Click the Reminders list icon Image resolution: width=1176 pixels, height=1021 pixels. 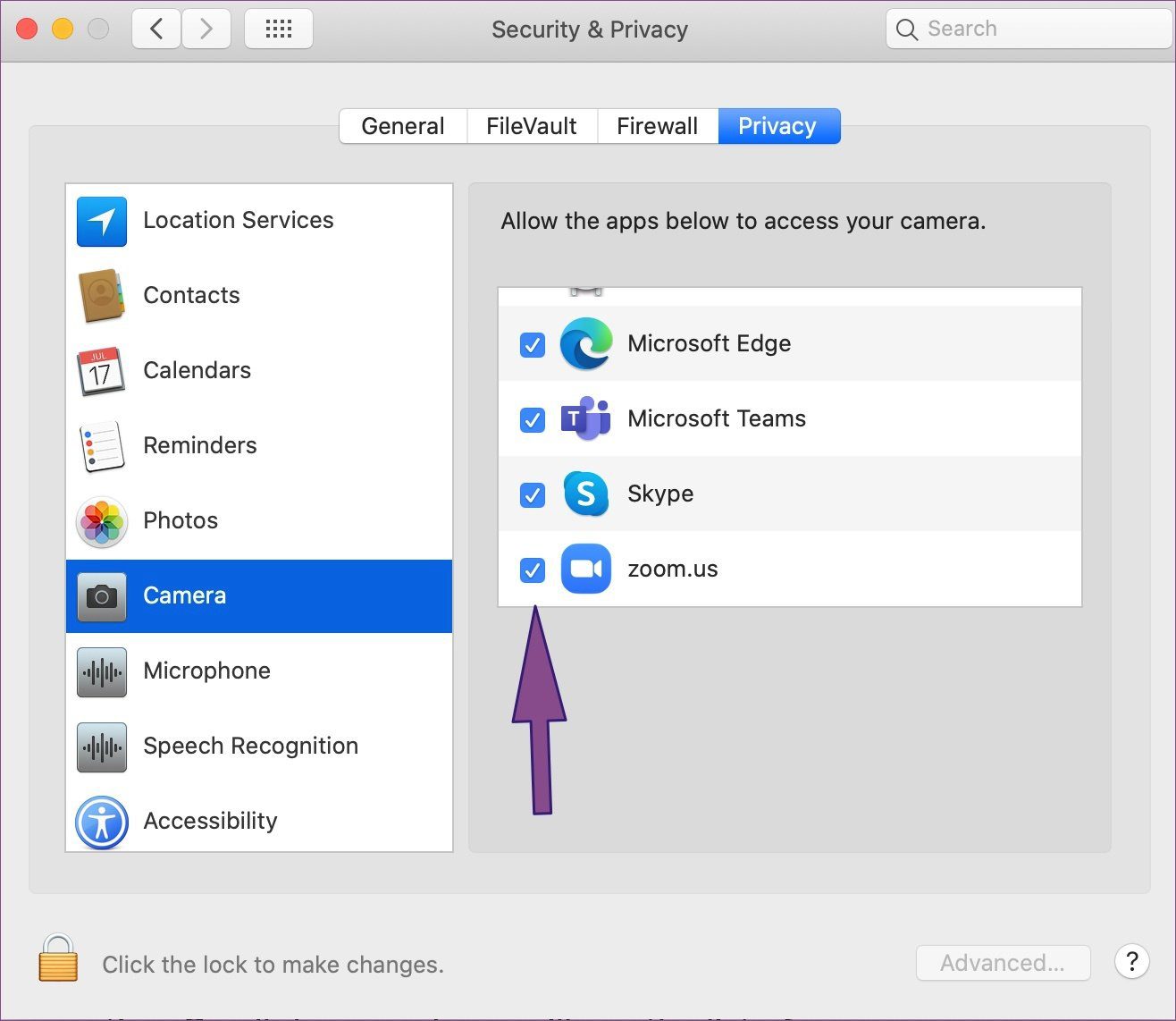point(101,446)
